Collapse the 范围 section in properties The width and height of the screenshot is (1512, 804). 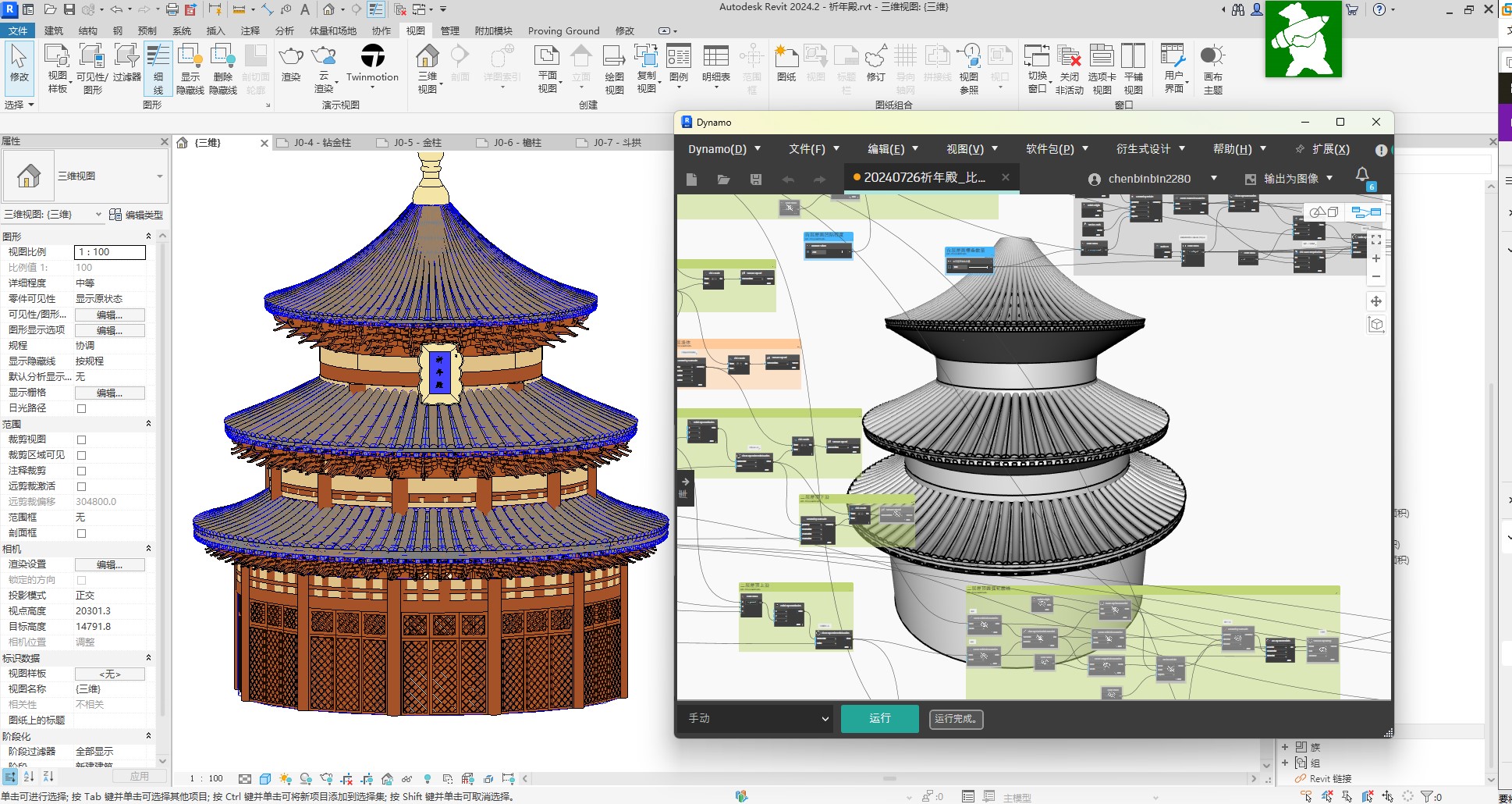click(148, 424)
